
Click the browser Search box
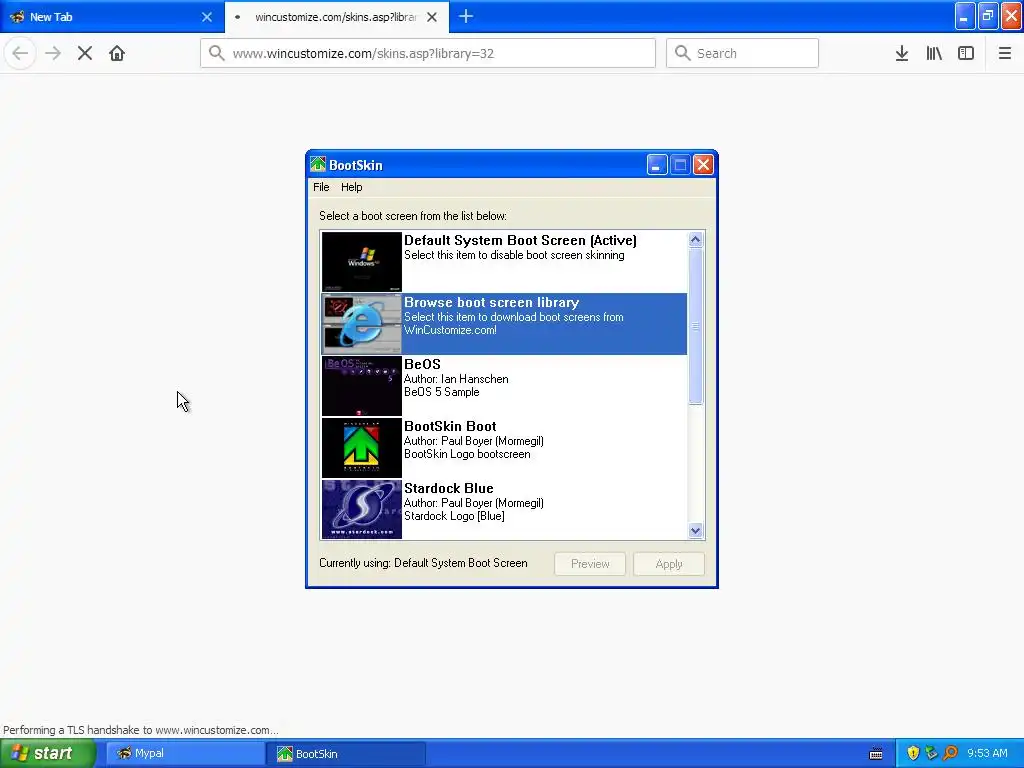pyautogui.click(x=742, y=54)
